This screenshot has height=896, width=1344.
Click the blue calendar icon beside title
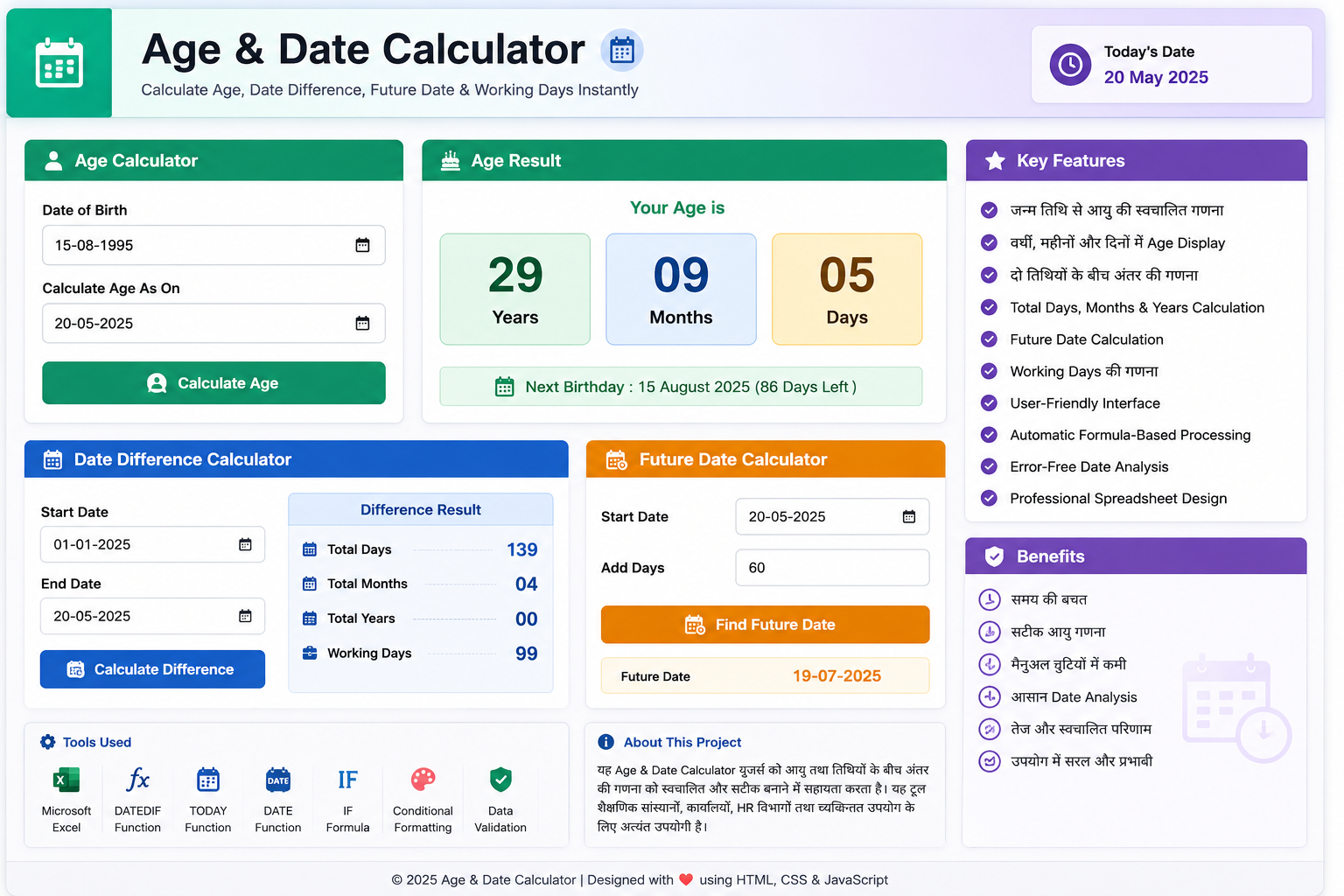(x=622, y=50)
